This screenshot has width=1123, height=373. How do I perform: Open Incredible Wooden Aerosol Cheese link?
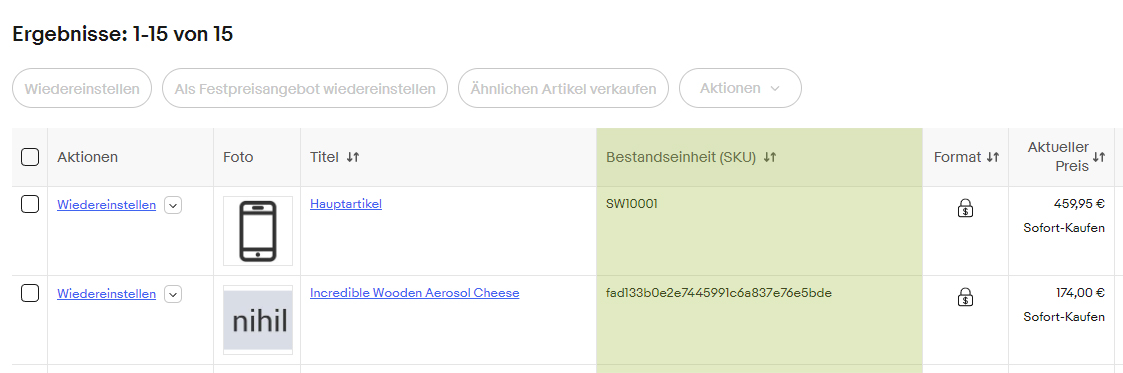415,293
